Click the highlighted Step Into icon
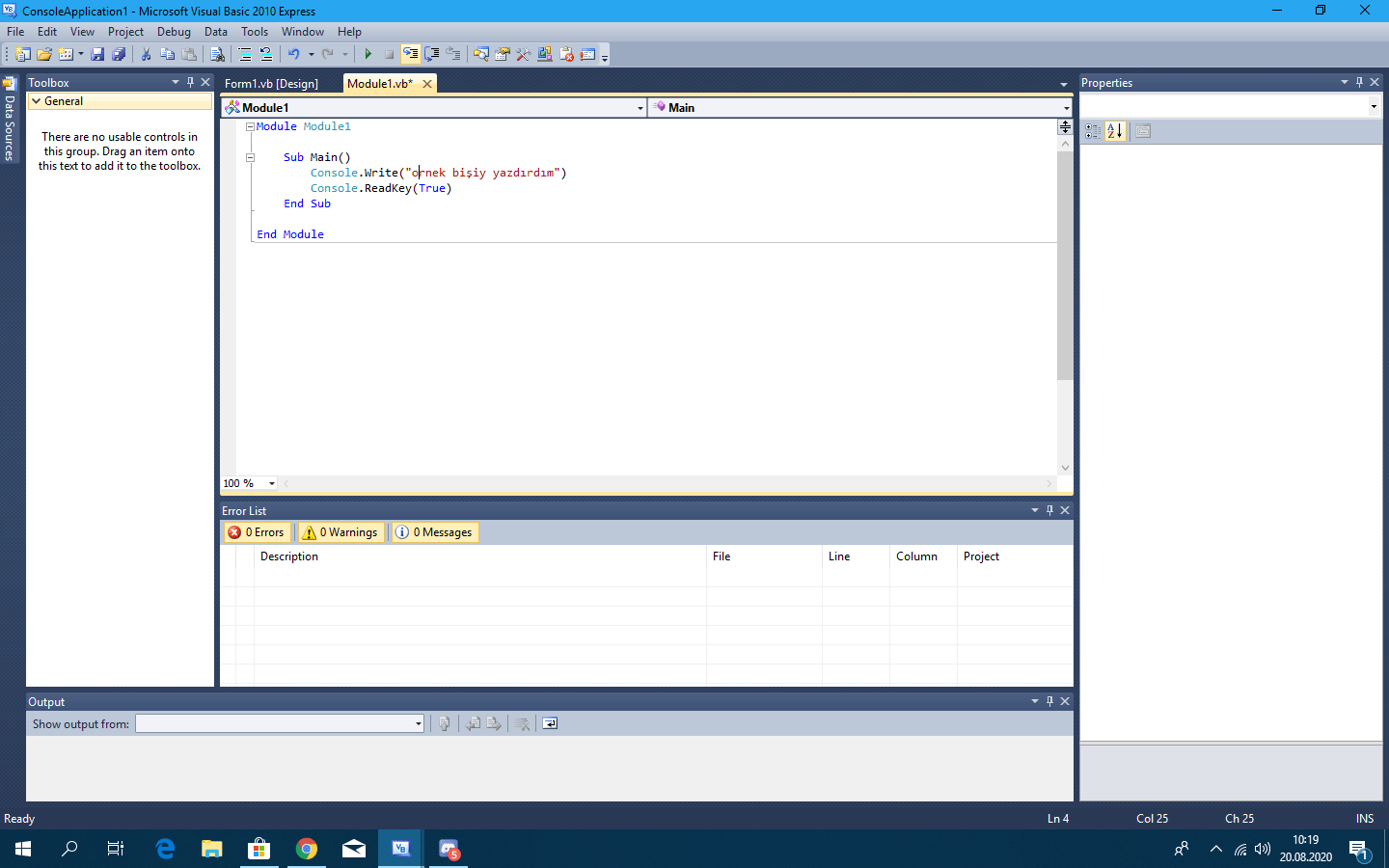Image resolution: width=1389 pixels, height=868 pixels. point(411,54)
